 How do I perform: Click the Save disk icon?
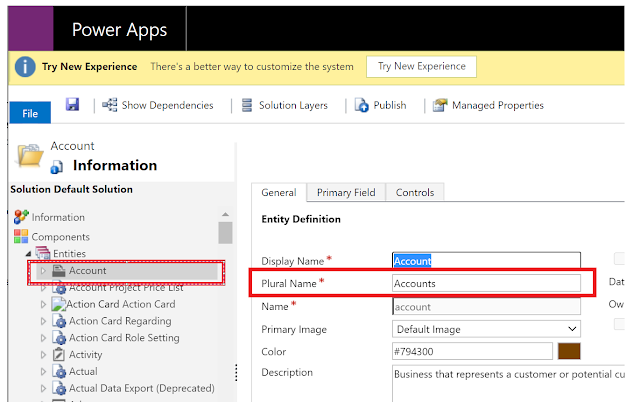tap(72, 105)
